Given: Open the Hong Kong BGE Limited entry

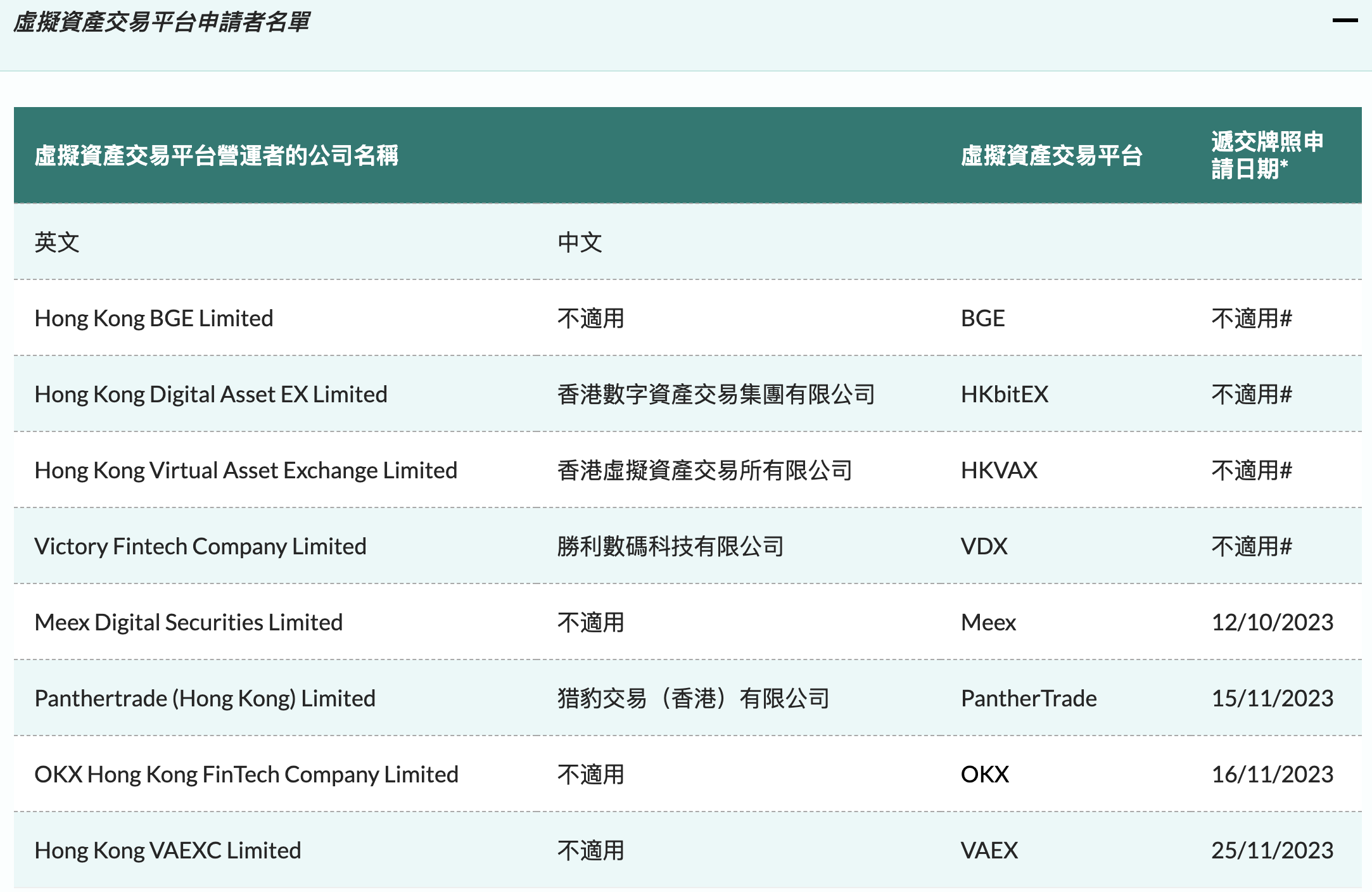Looking at the screenshot, I should tap(154, 318).
